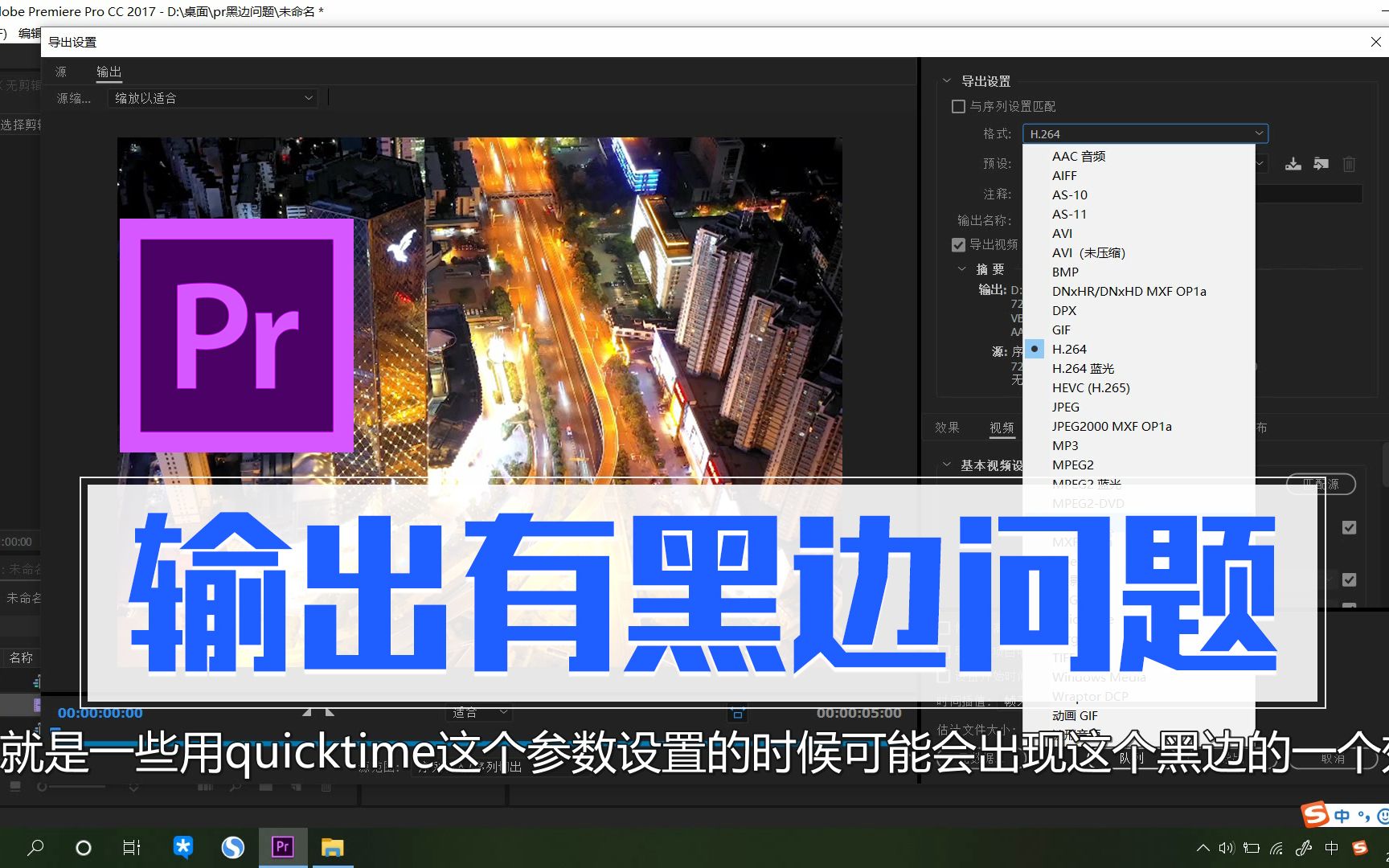Image resolution: width=1389 pixels, height=868 pixels.
Task: Open File Explorer from the taskbar
Action: coord(332,847)
